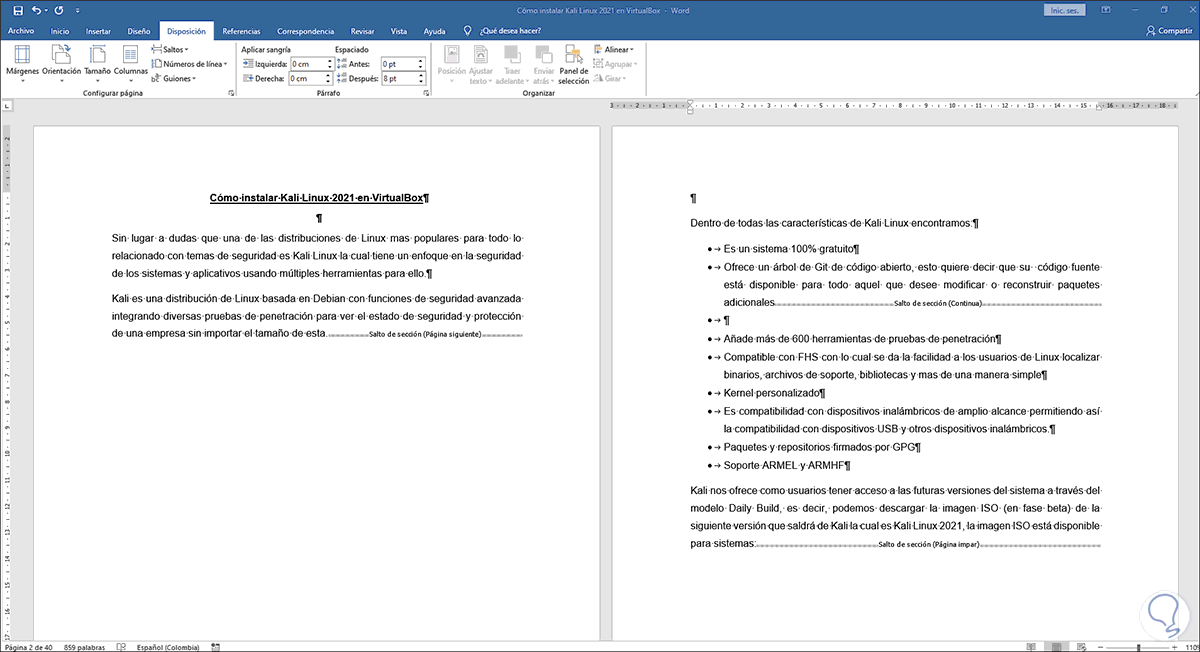Switch to the Referencias tab
1200x652 pixels.
[241, 31]
